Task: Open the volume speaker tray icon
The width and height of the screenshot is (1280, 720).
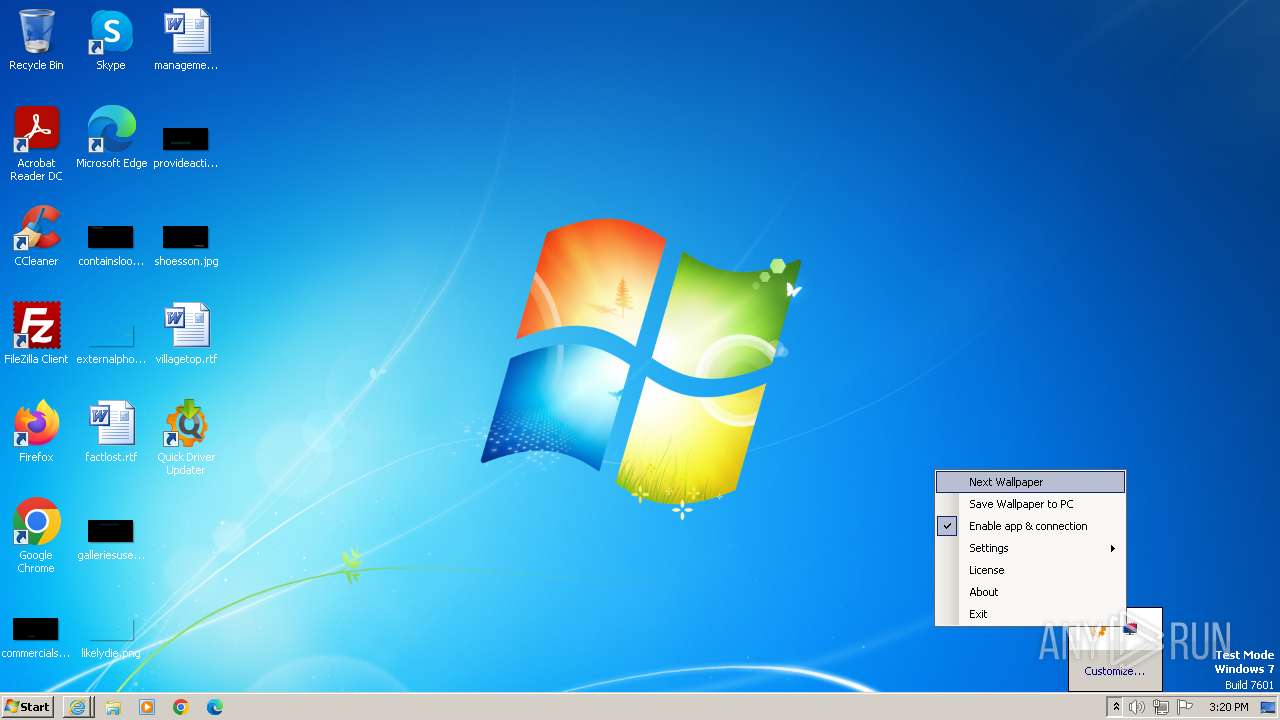Action: tap(1137, 707)
